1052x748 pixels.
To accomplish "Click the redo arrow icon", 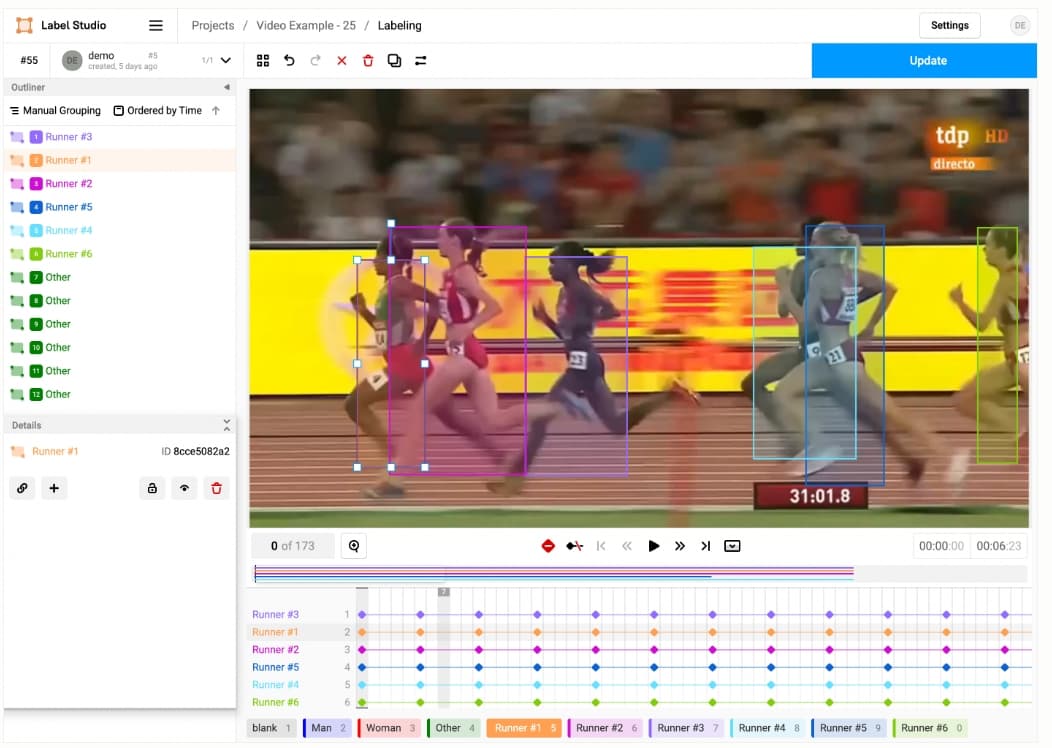I will (x=317, y=60).
